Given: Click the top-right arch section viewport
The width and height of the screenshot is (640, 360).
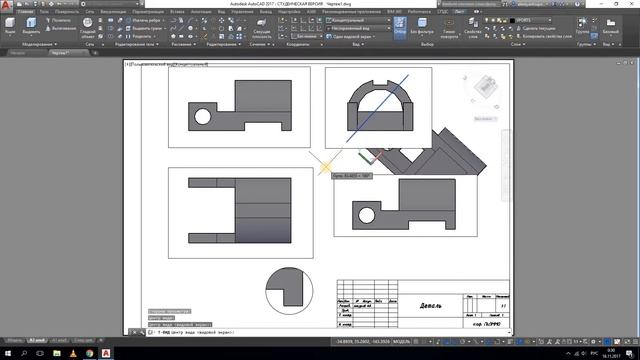Looking at the screenshot, I should pyautogui.click(x=378, y=108).
